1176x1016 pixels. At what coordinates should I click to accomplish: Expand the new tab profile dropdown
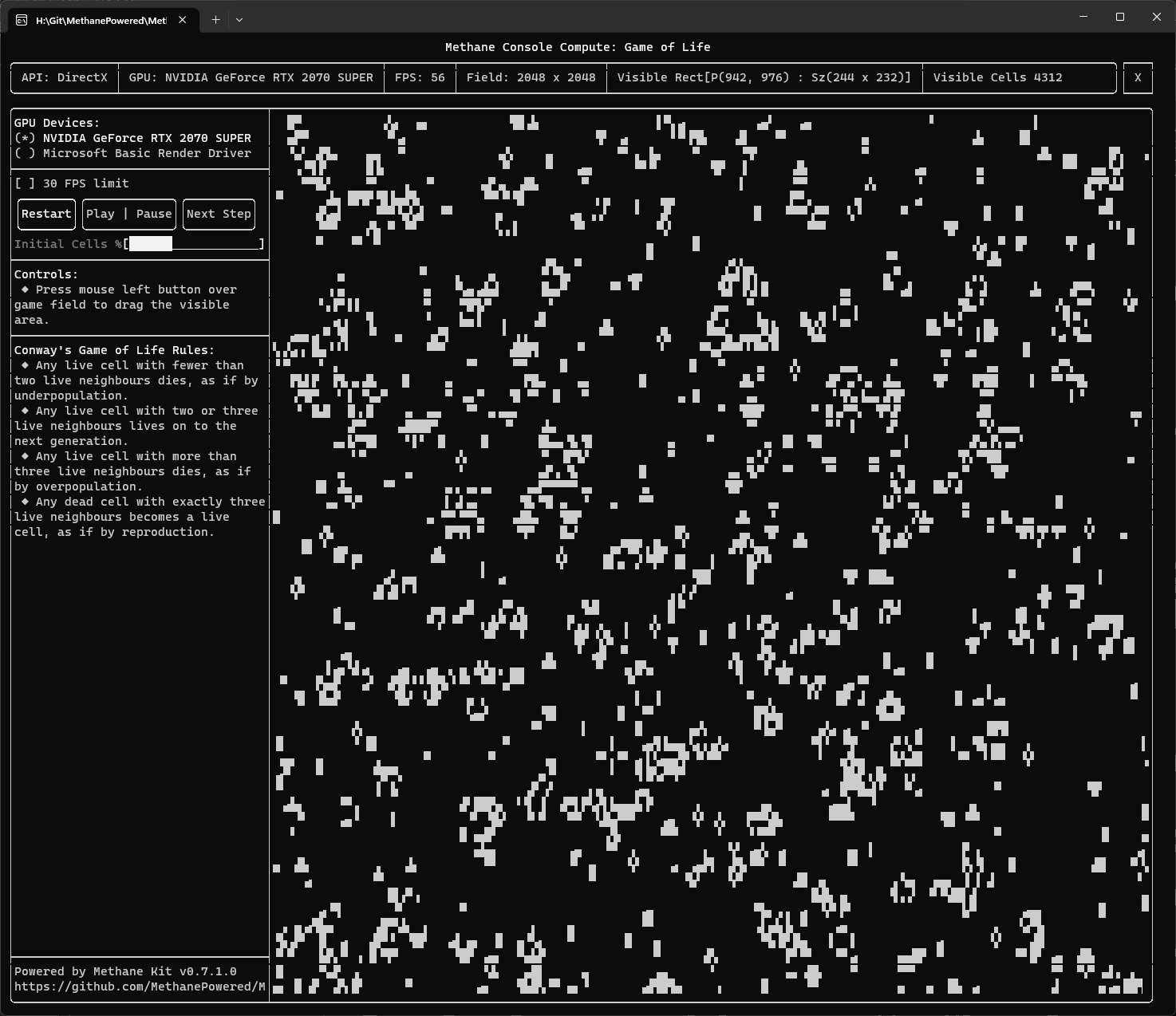pyautogui.click(x=239, y=20)
